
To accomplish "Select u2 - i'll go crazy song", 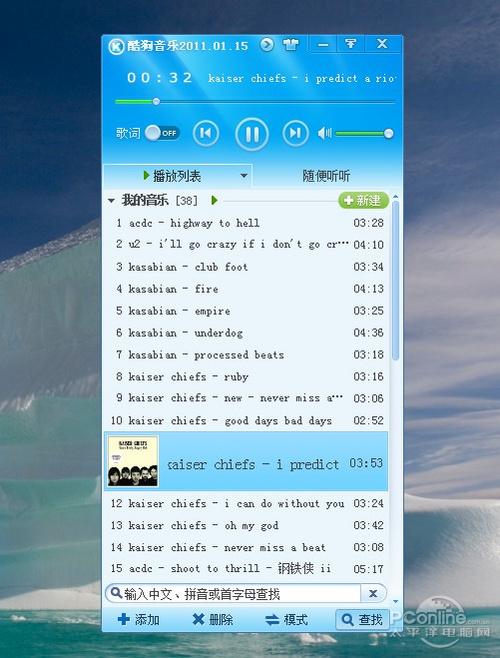I will 248,244.
